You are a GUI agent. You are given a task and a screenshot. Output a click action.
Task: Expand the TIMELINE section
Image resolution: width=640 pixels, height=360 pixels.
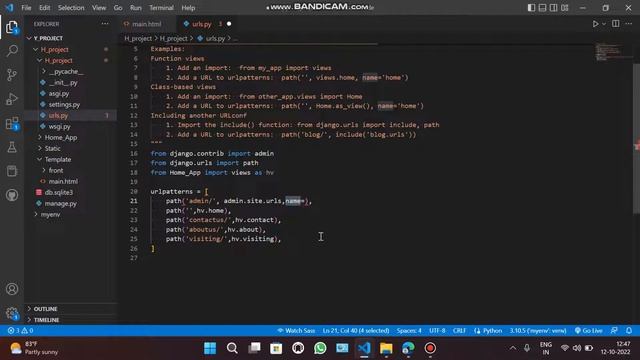pyautogui.click(x=46, y=320)
